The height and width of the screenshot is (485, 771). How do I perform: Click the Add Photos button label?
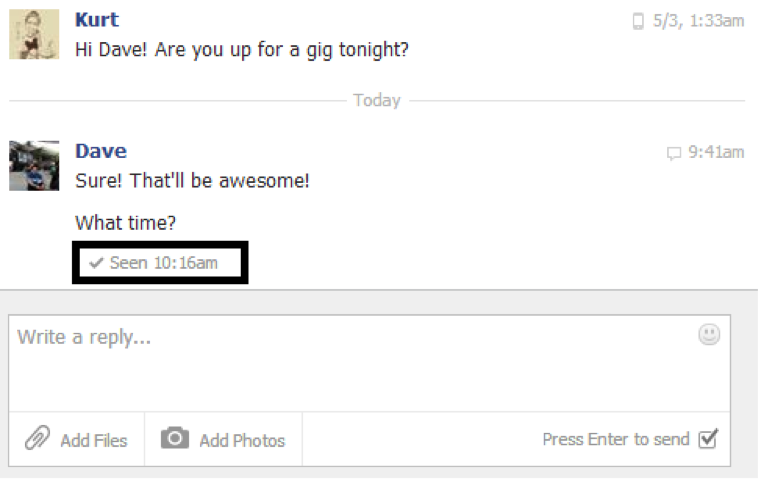click(x=242, y=441)
